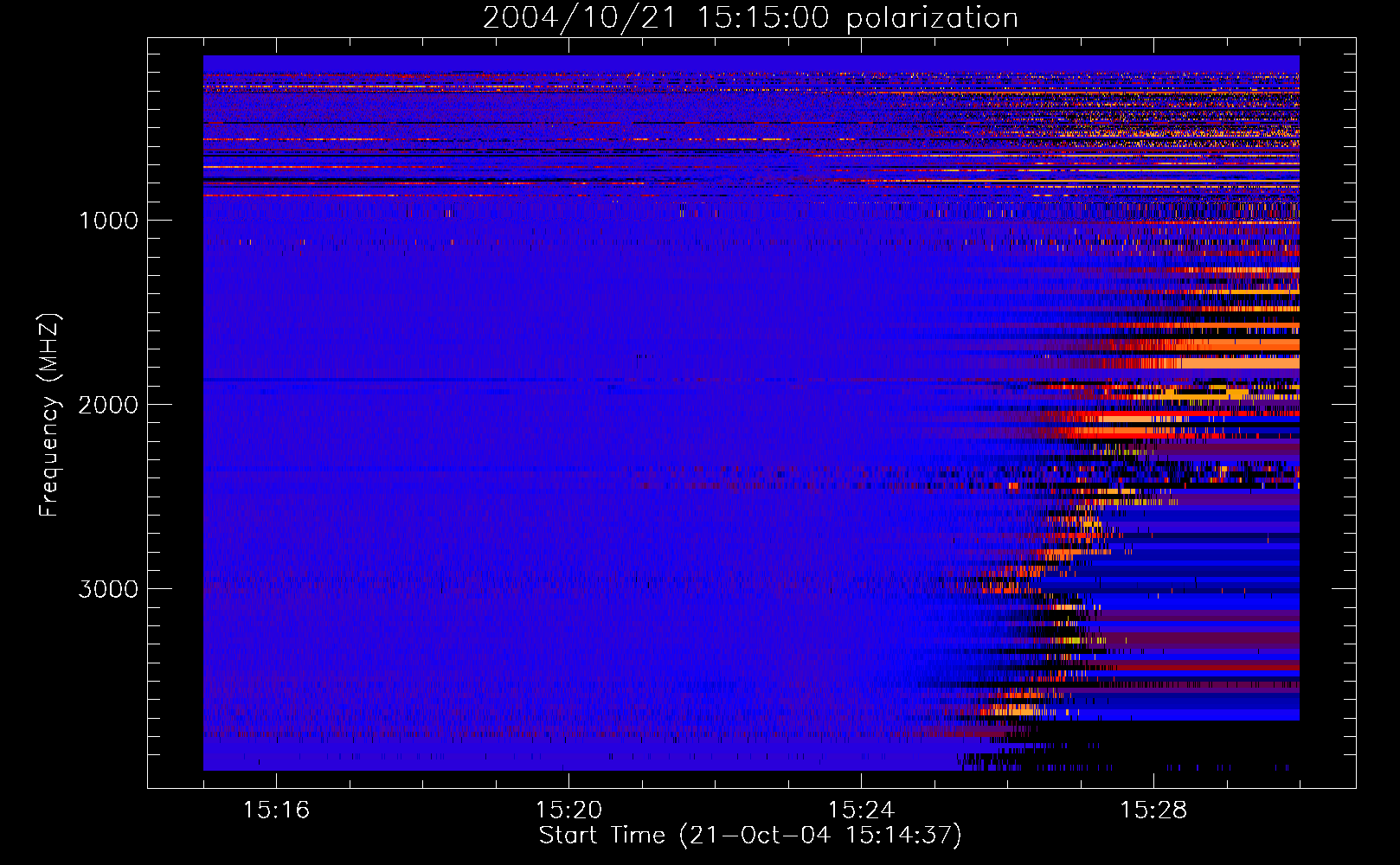This screenshot has height=865, width=1400.
Task: Click the 15:24 time tick label
Action: point(861,811)
